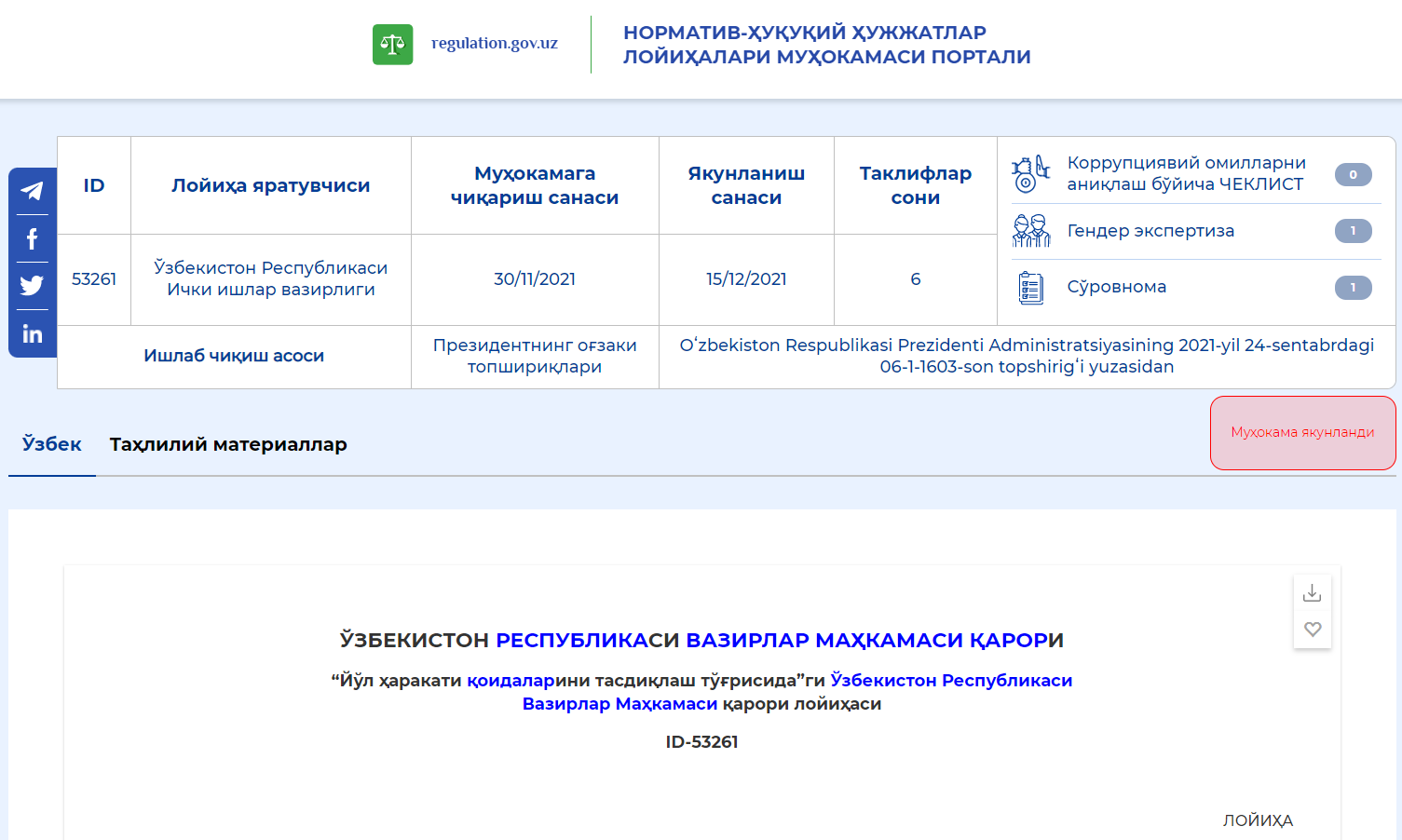Viewport: 1402px width, 840px height.
Task: Click the checklist count badge showing 0
Action: pos(1353,174)
